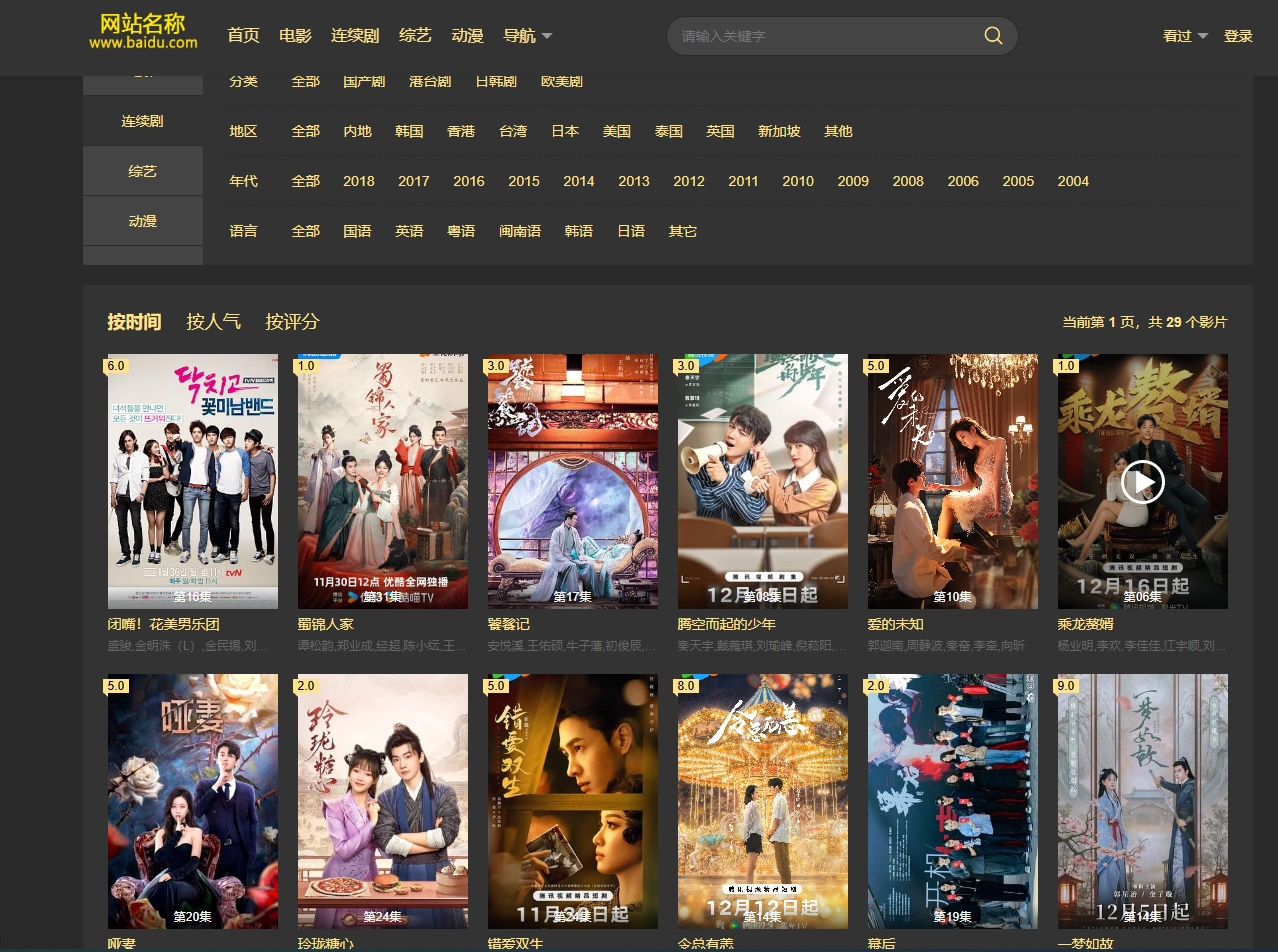Click the 饕餮记 title link

click(509, 624)
